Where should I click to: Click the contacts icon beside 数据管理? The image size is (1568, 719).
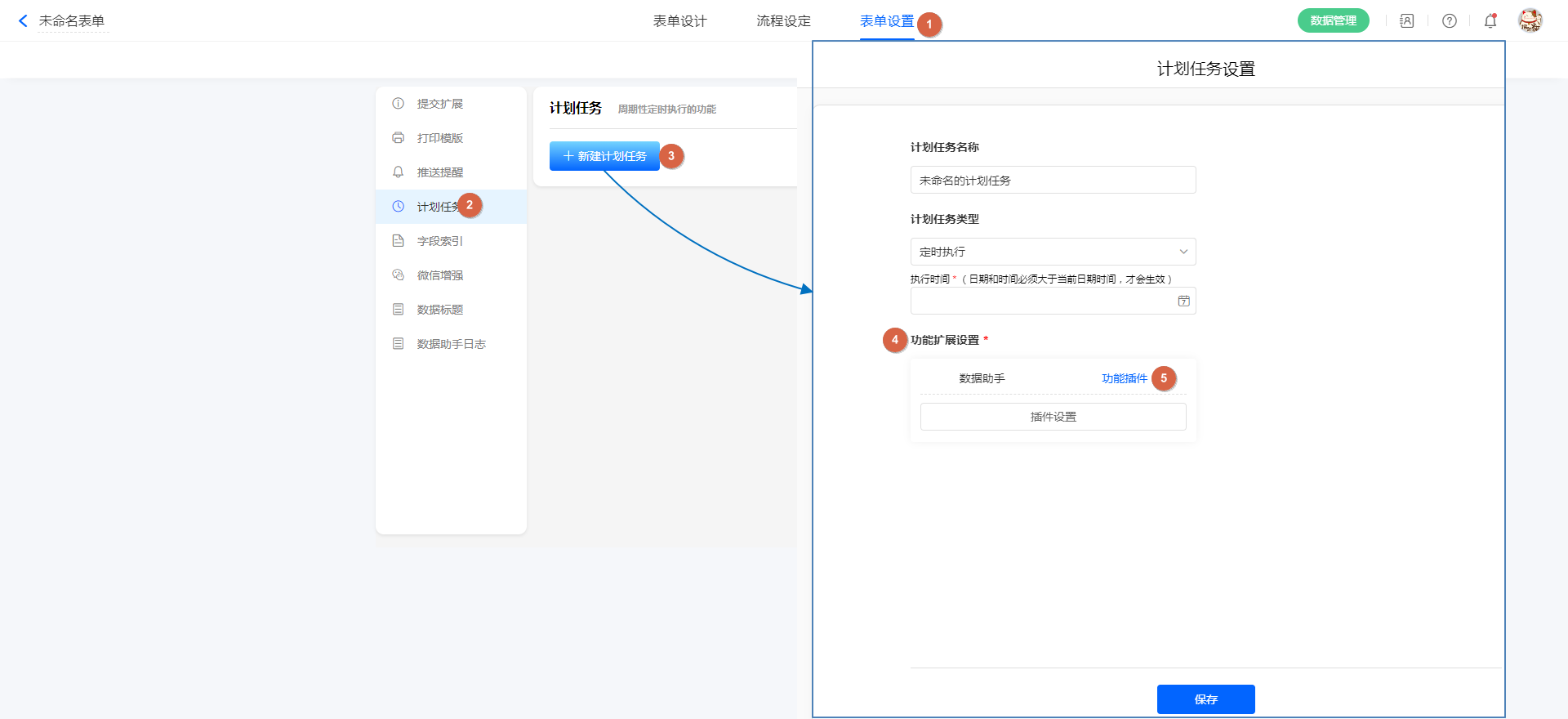tap(1406, 21)
